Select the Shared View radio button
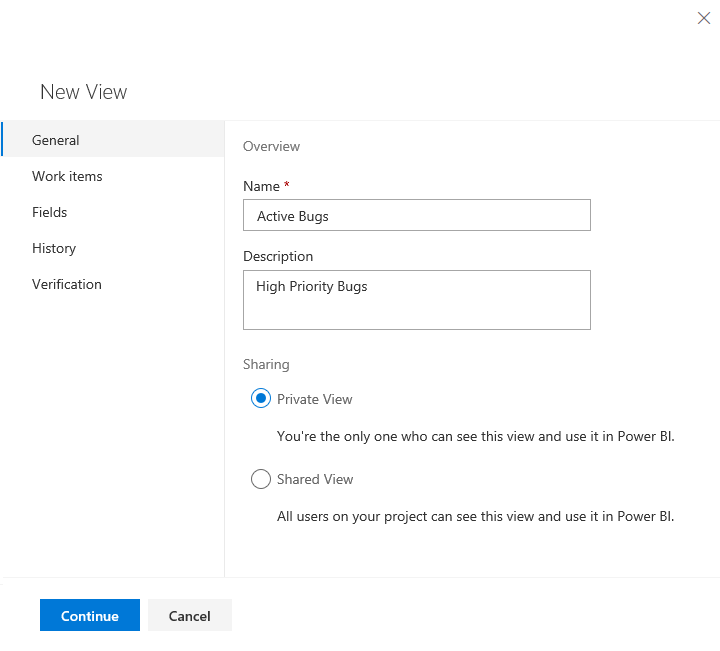720x651 pixels. pyautogui.click(x=261, y=479)
